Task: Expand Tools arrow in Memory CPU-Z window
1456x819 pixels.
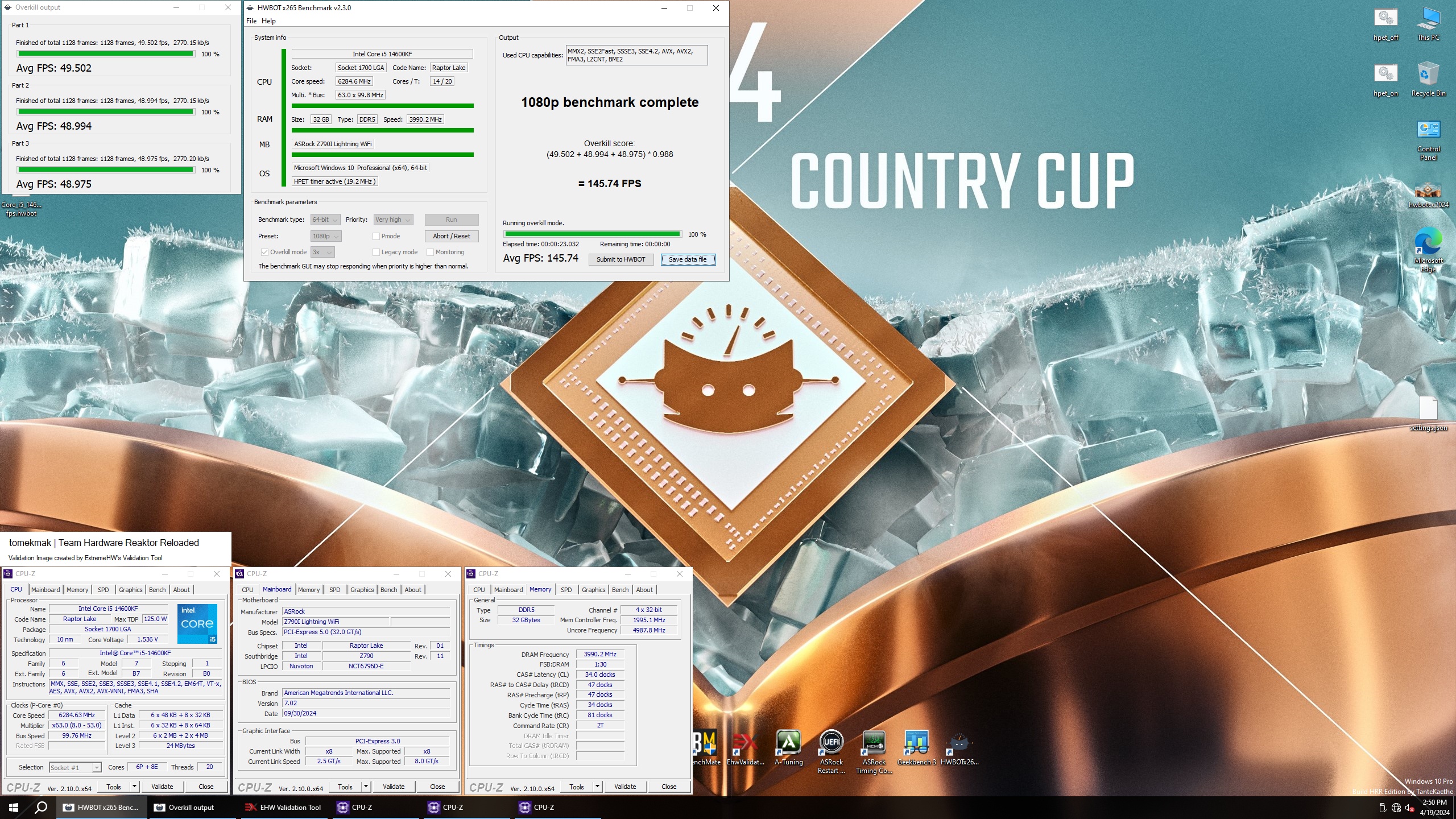Action: click(x=597, y=787)
